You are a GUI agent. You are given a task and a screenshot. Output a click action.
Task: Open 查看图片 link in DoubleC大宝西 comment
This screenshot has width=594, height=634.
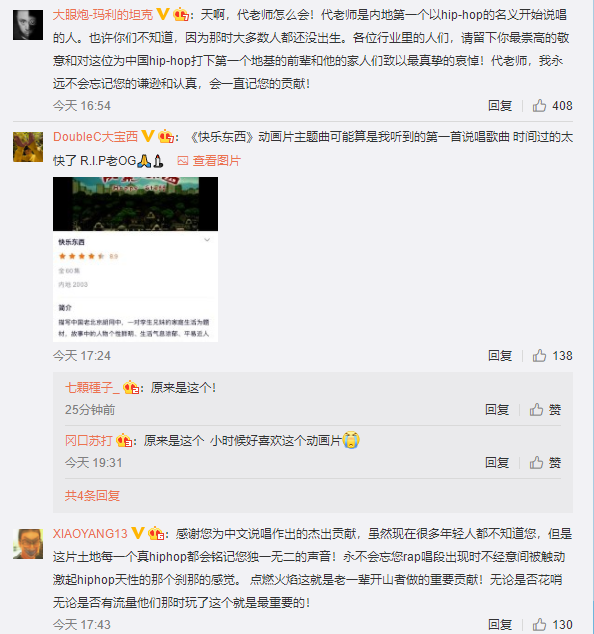point(209,161)
